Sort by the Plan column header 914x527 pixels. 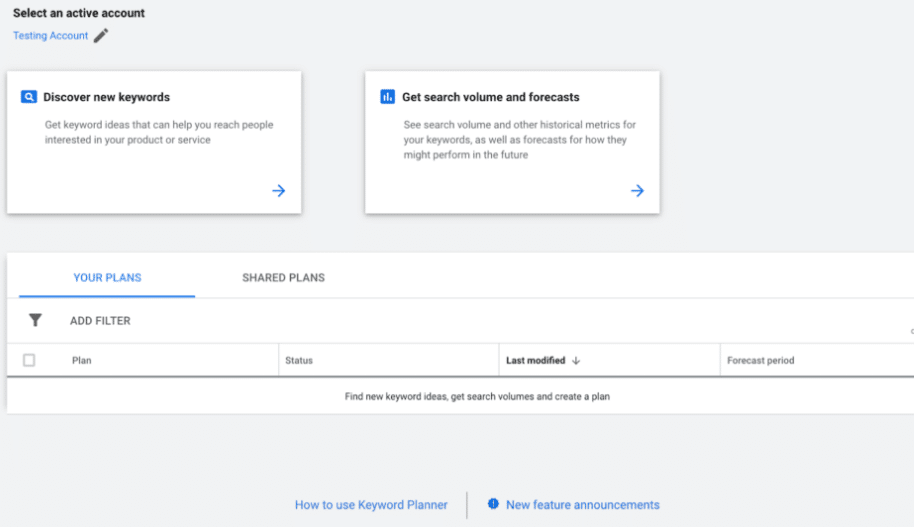click(82, 360)
